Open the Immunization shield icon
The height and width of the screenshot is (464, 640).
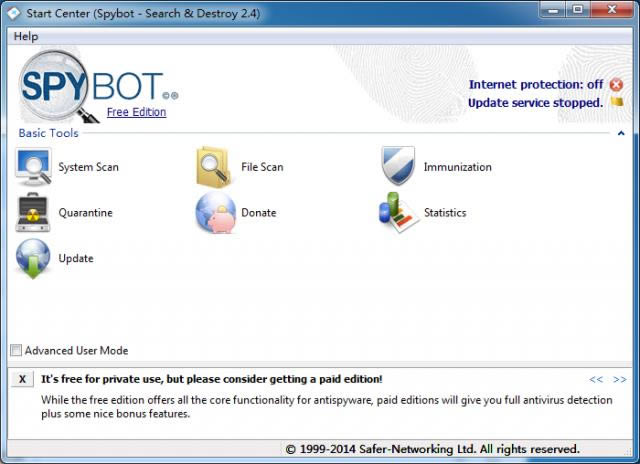(398, 166)
